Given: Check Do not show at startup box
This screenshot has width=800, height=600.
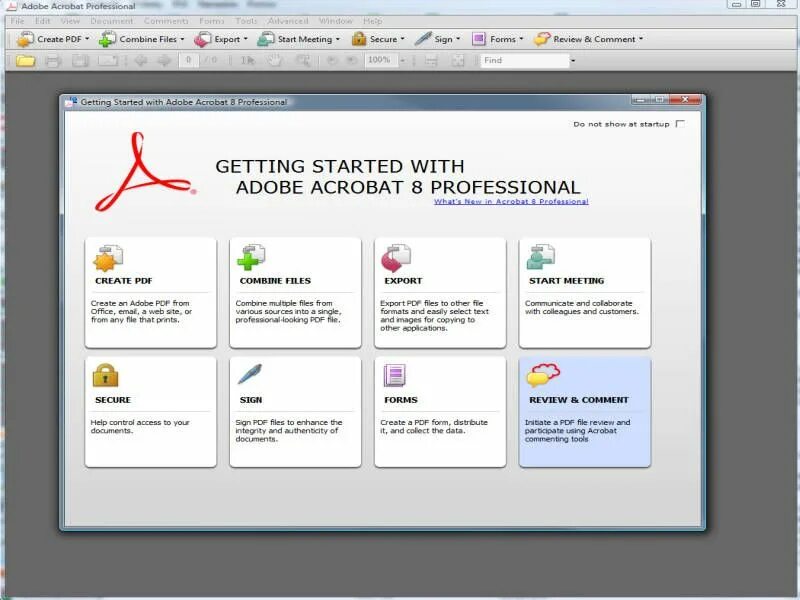Looking at the screenshot, I should [x=680, y=124].
